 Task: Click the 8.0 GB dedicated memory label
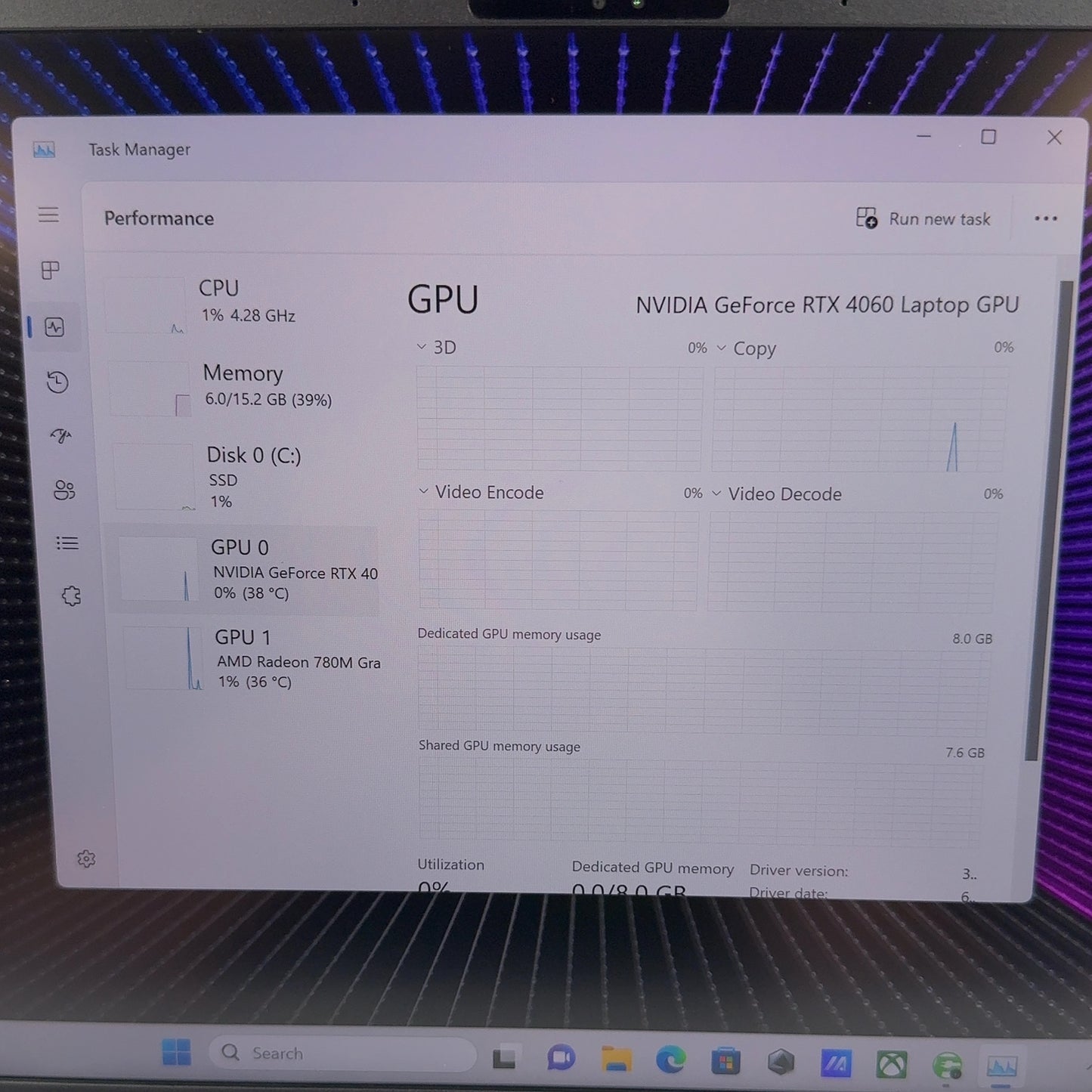point(973,639)
